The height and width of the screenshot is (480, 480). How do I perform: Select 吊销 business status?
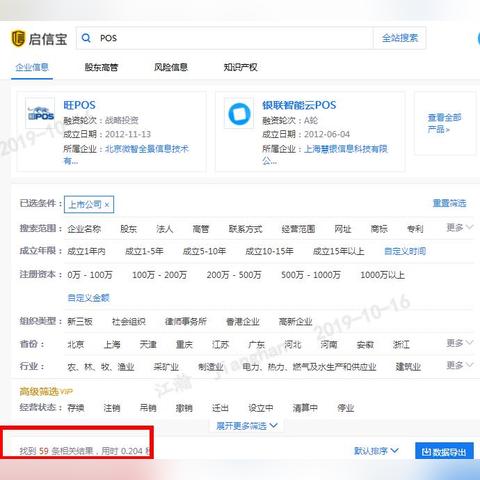[x=148, y=408]
